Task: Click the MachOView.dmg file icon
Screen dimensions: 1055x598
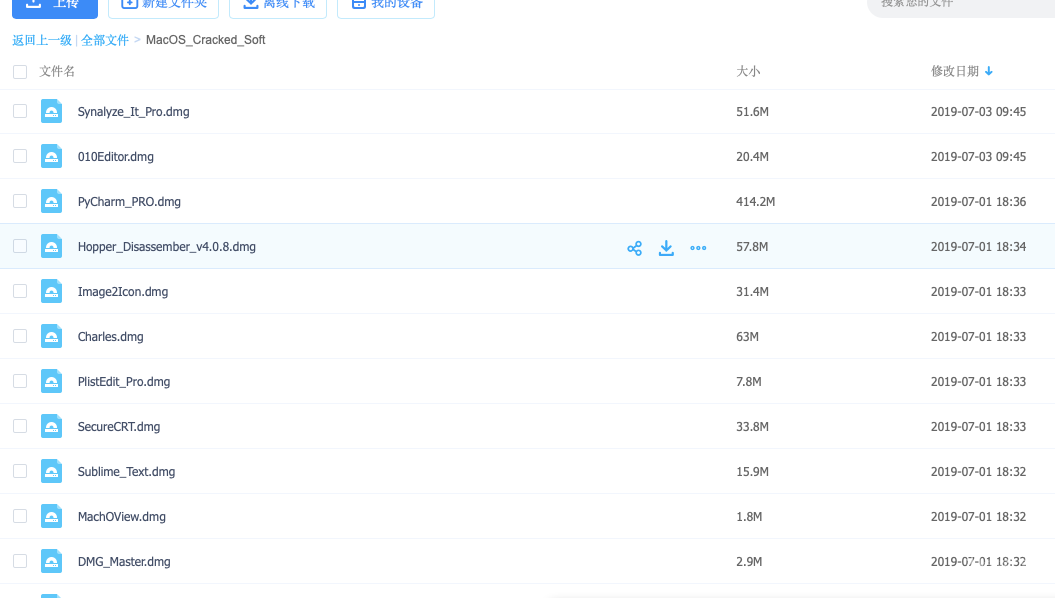Action: [x=51, y=517]
